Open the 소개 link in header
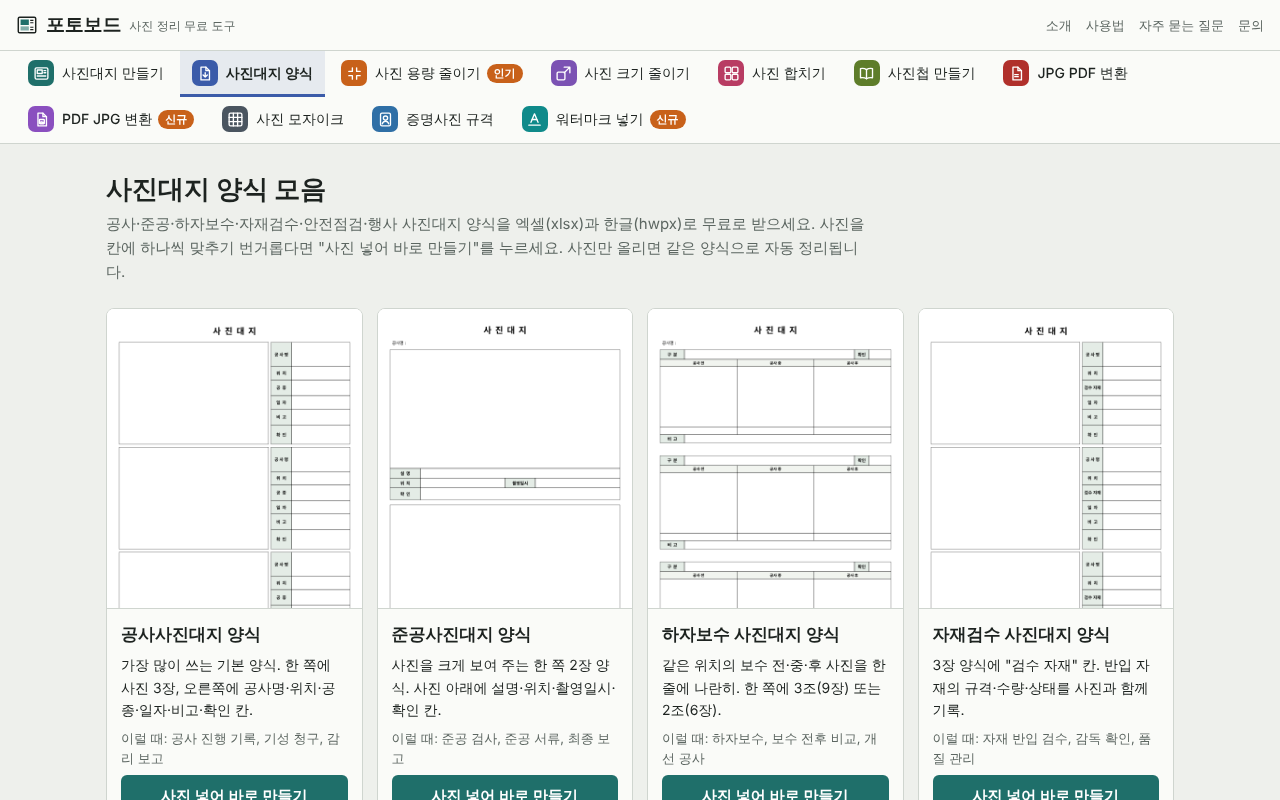Viewport: 1280px width, 800px height. pos(1058,25)
